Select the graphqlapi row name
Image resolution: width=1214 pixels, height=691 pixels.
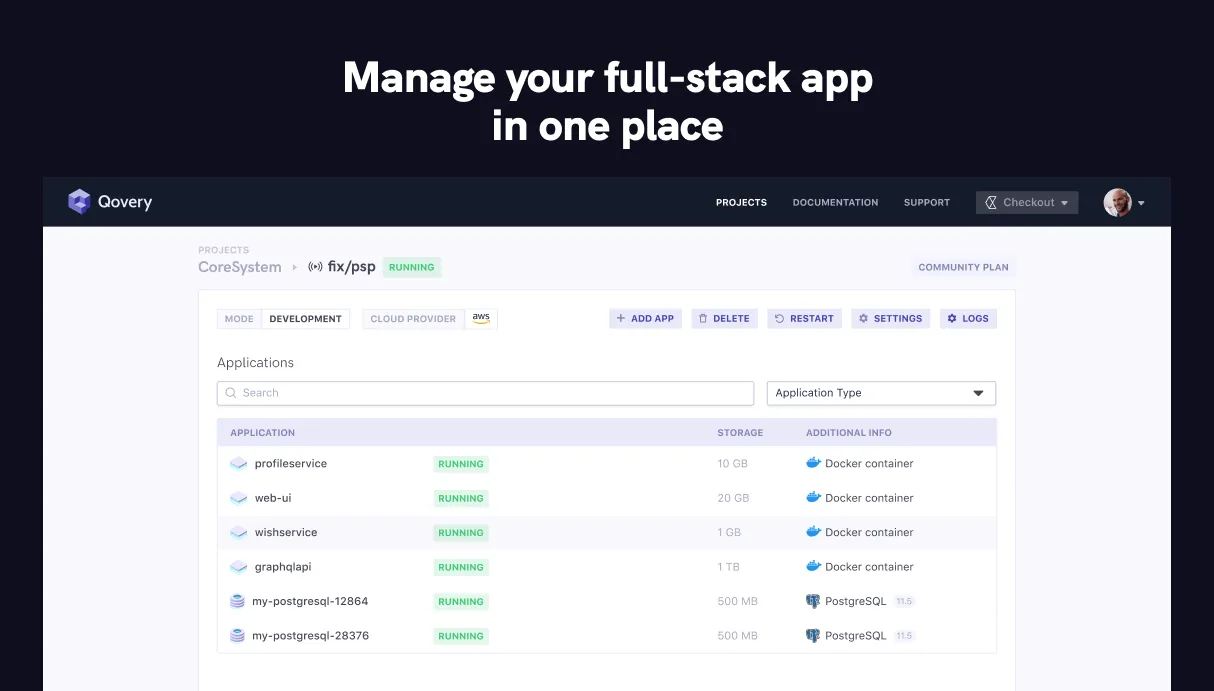[283, 567]
